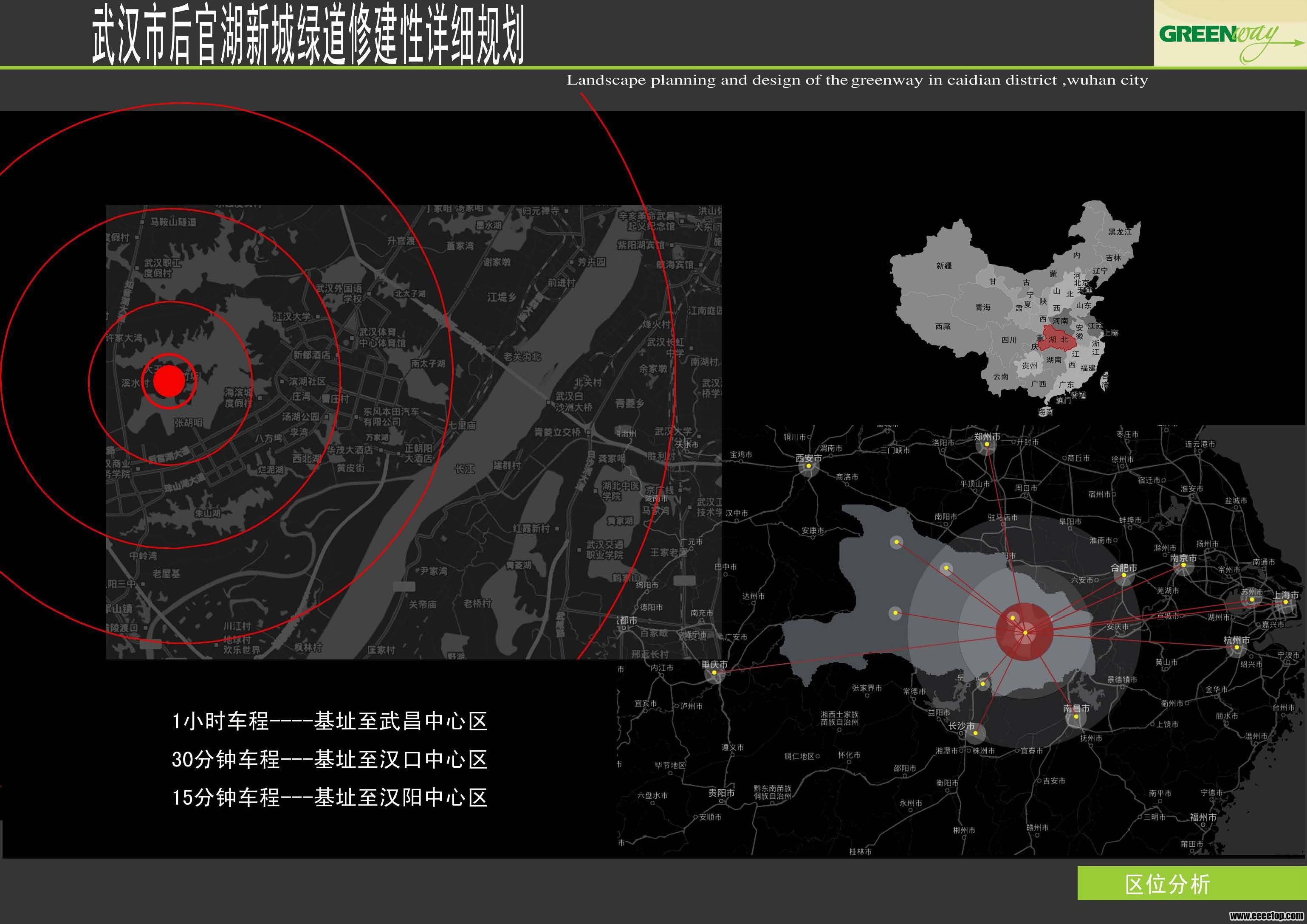The width and height of the screenshot is (1307, 924).
Task: Click 青海 on the China map
Action: pyautogui.click(x=982, y=307)
